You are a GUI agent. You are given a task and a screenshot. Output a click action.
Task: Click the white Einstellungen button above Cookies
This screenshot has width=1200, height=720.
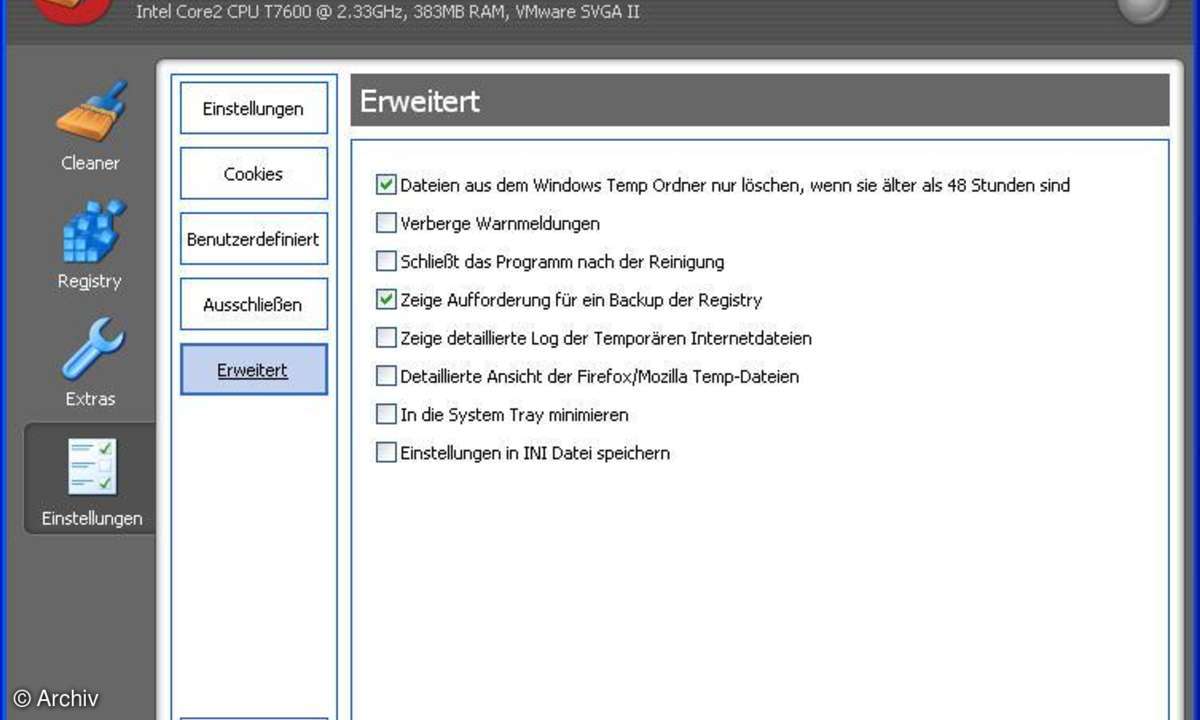point(253,109)
